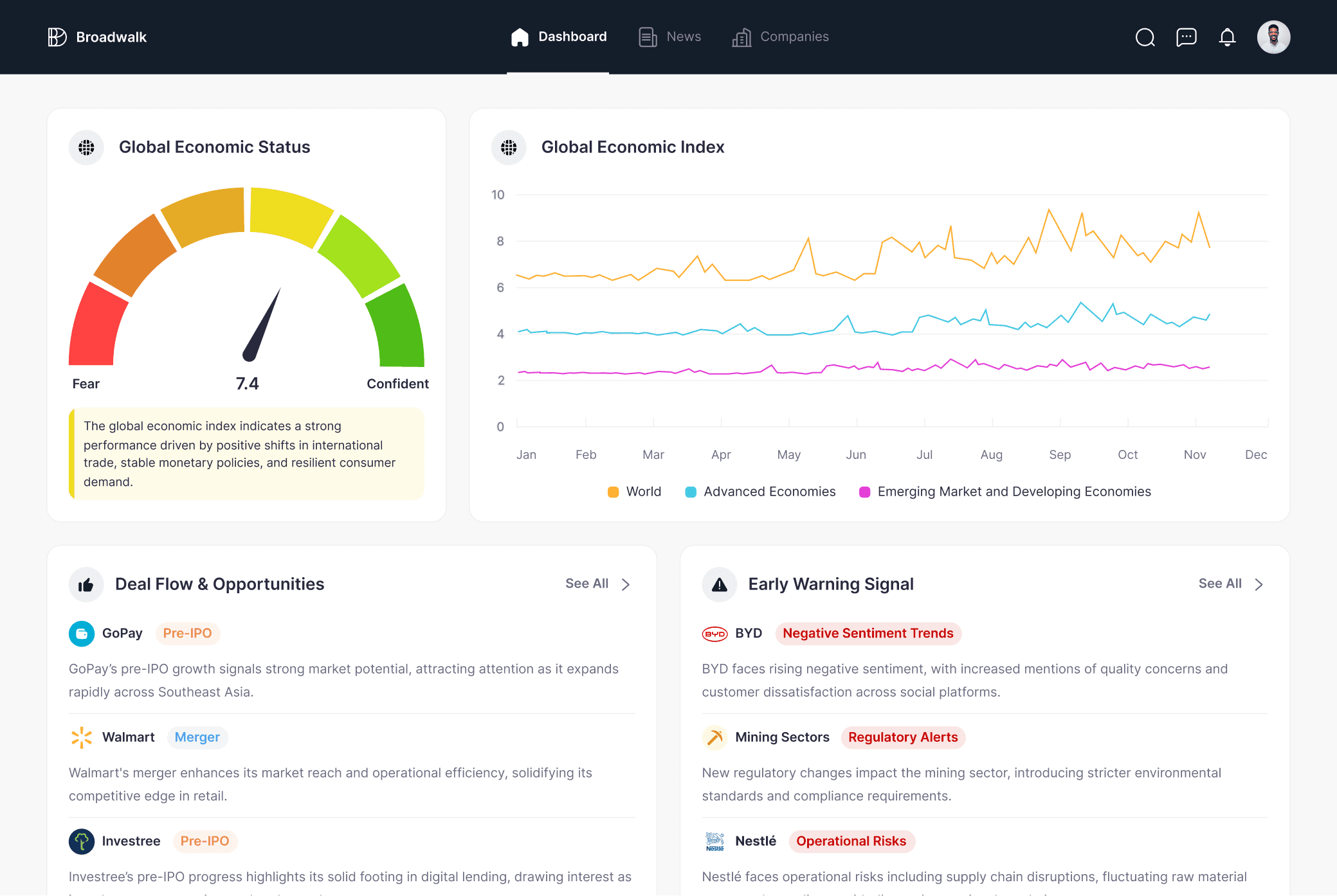Screen dimensions: 1337x896
Task: Select the Investree logo icon
Action: [82, 841]
